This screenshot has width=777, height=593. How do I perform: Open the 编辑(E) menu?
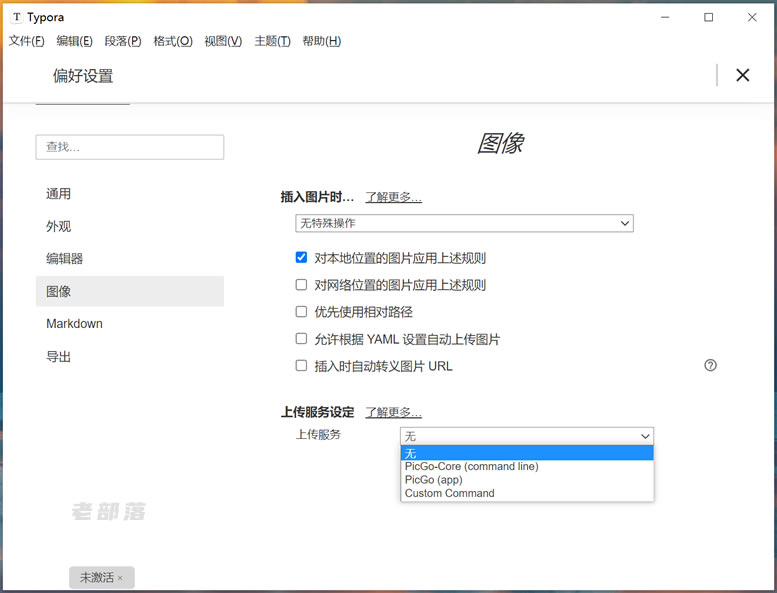[x=74, y=41]
